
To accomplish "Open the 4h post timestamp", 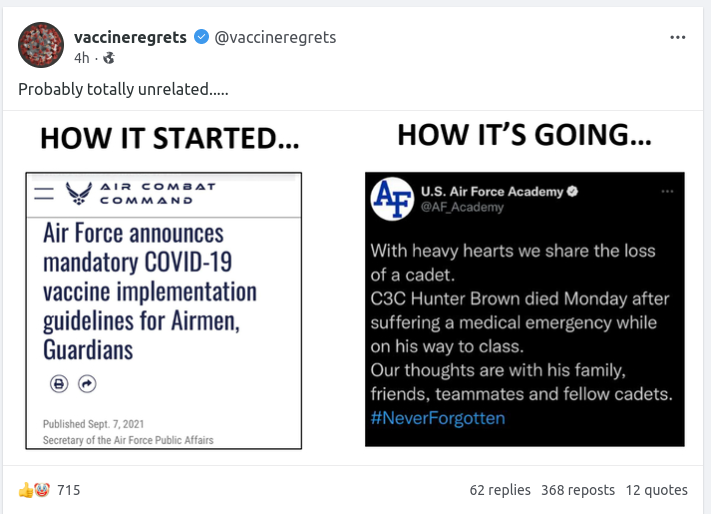I will coord(81,58).
